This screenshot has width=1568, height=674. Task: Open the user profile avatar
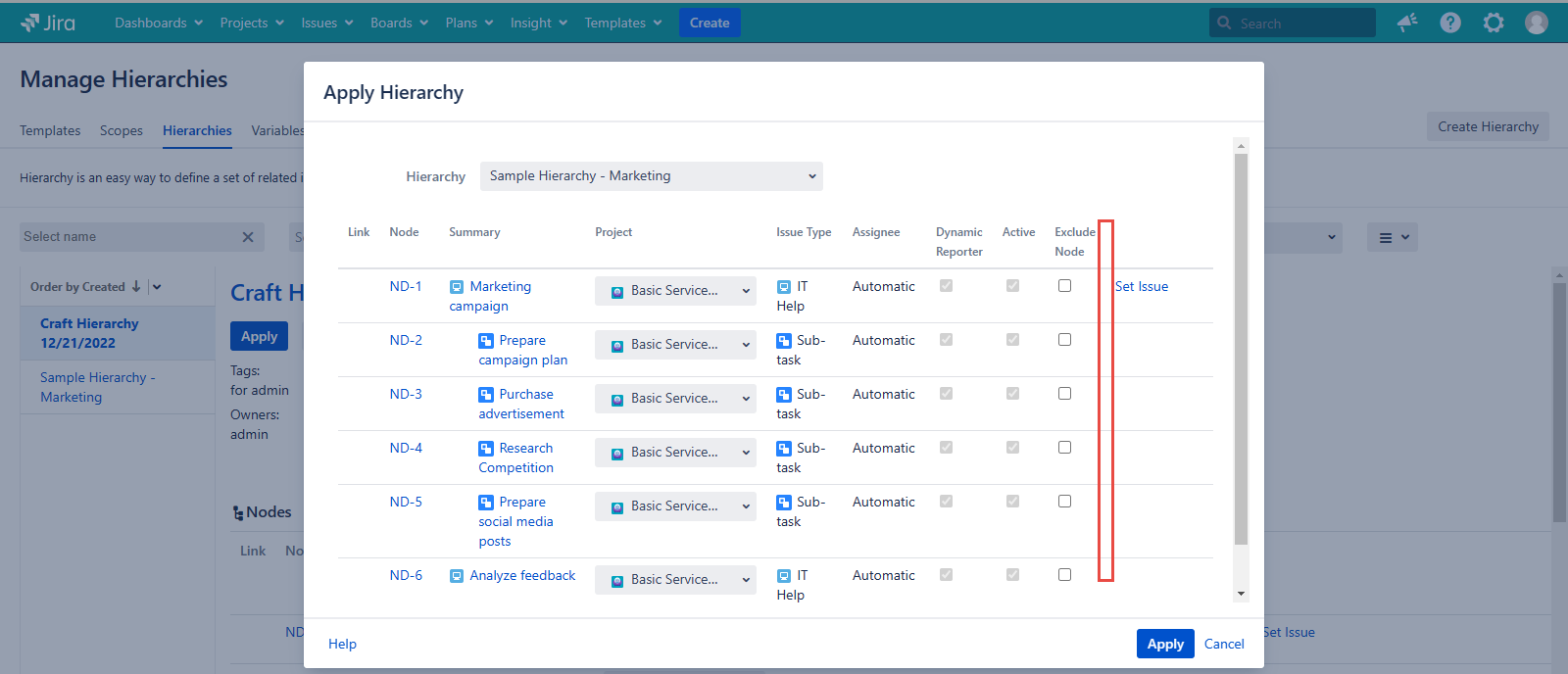coord(1537,23)
